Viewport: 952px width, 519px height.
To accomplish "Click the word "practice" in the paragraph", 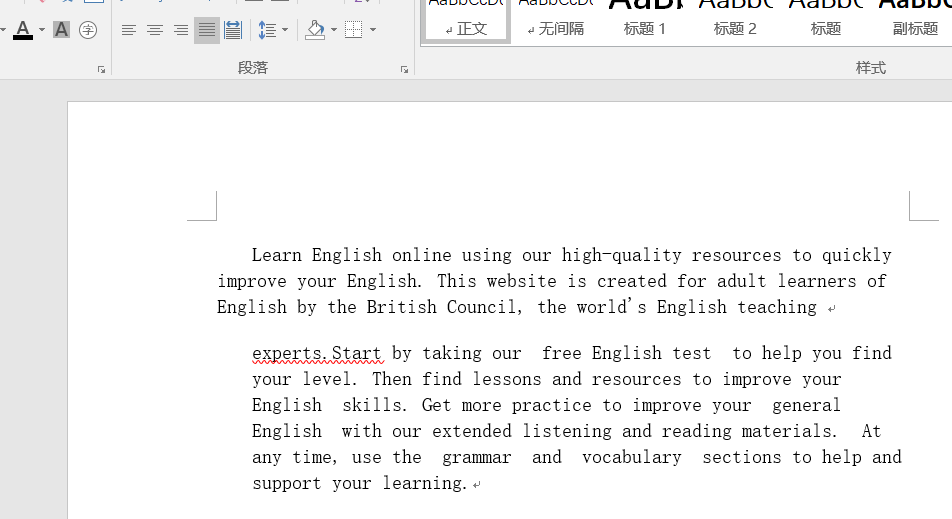I will 551,405.
